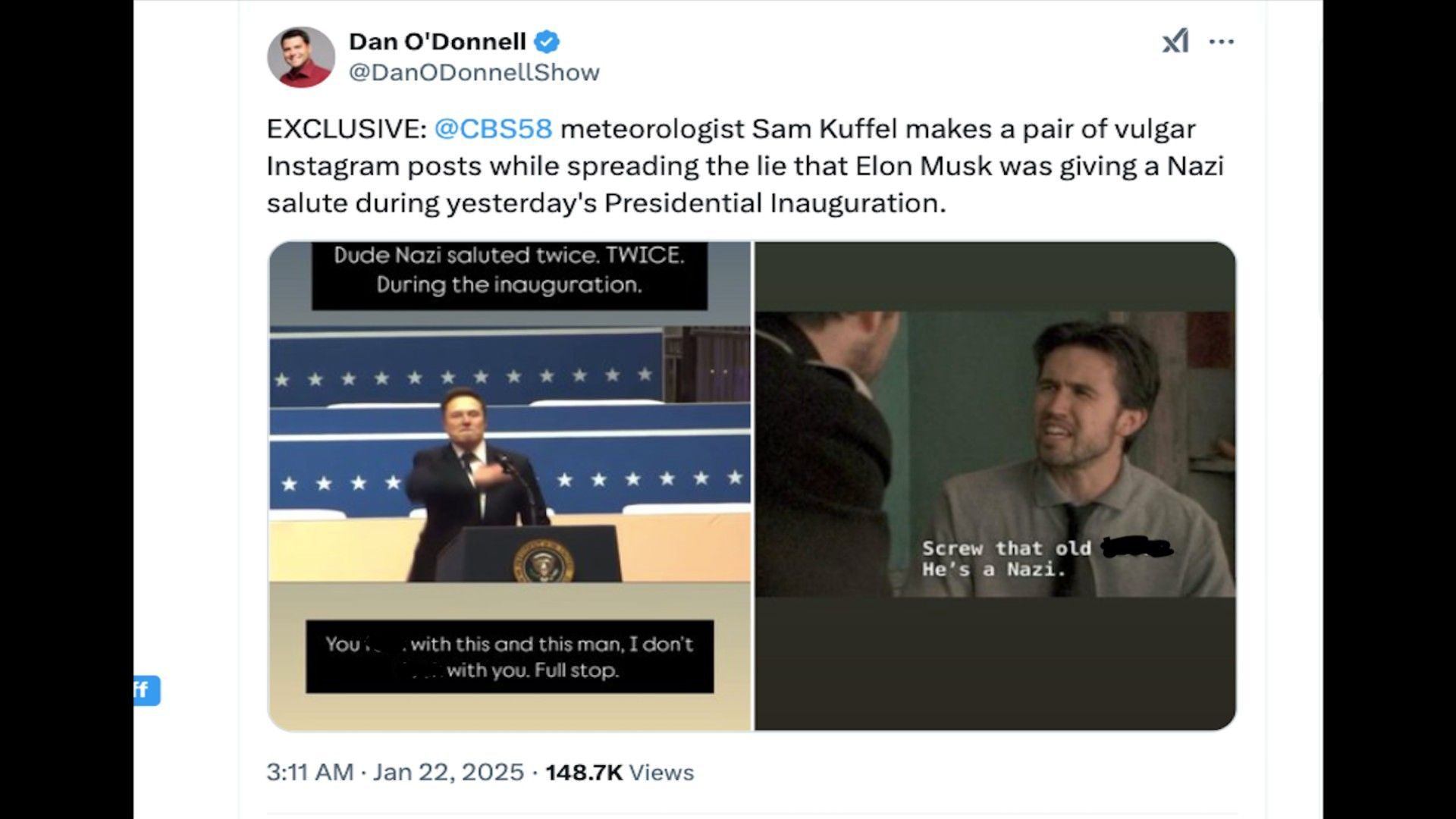The image size is (1456, 819).
Task: Open the Grok explain icon
Action: point(1175,41)
